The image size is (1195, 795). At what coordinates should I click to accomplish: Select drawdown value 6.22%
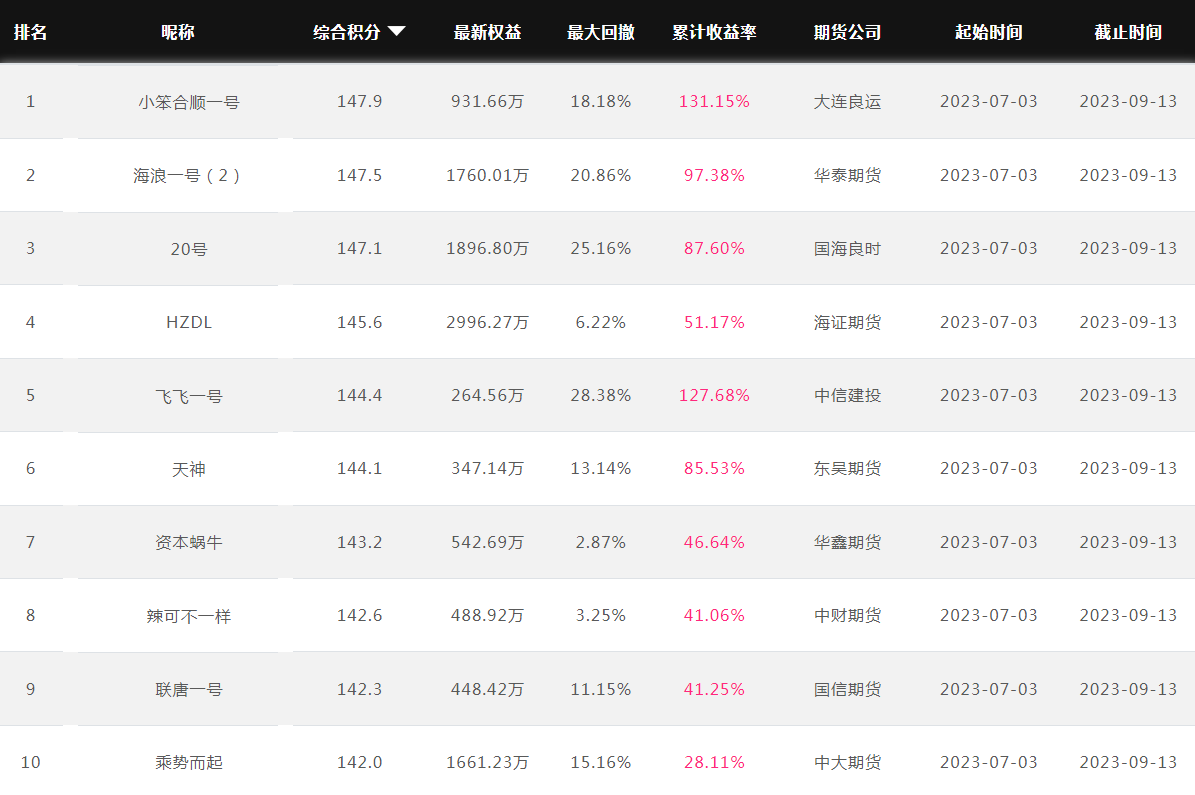click(601, 322)
